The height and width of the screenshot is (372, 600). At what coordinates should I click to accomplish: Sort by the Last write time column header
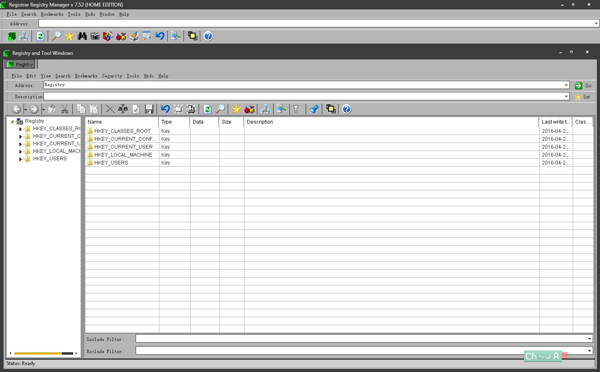[555, 122]
